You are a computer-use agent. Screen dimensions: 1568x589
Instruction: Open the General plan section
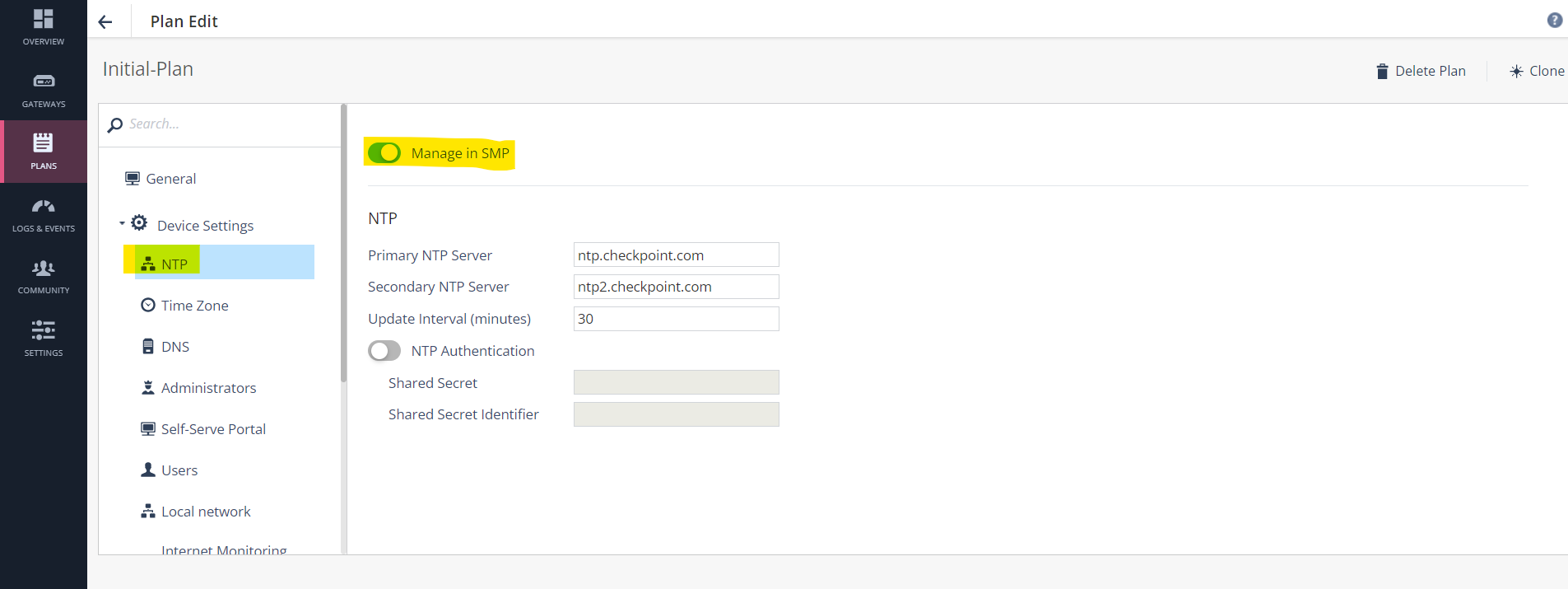point(170,179)
